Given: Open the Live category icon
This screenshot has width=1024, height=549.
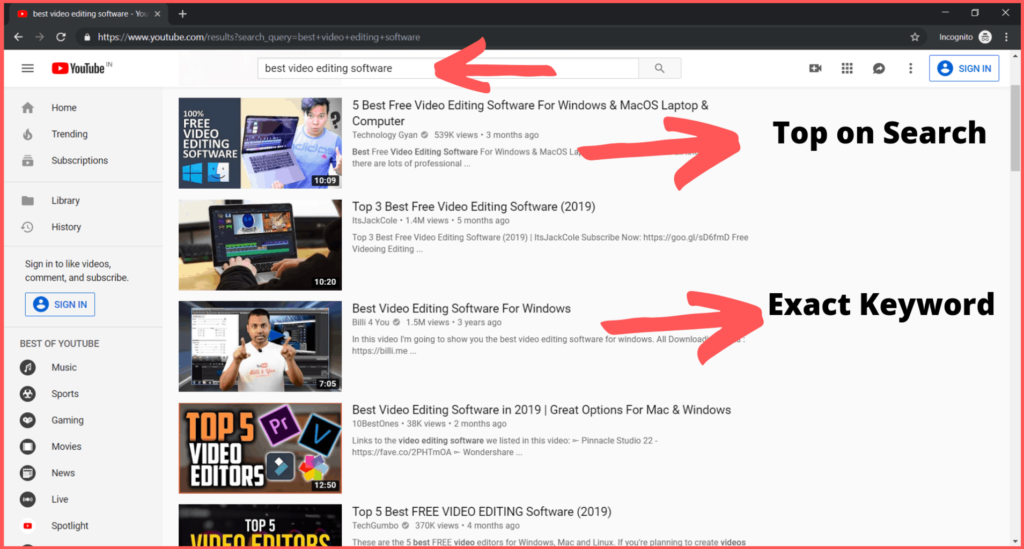Looking at the screenshot, I should (x=27, y=499).
